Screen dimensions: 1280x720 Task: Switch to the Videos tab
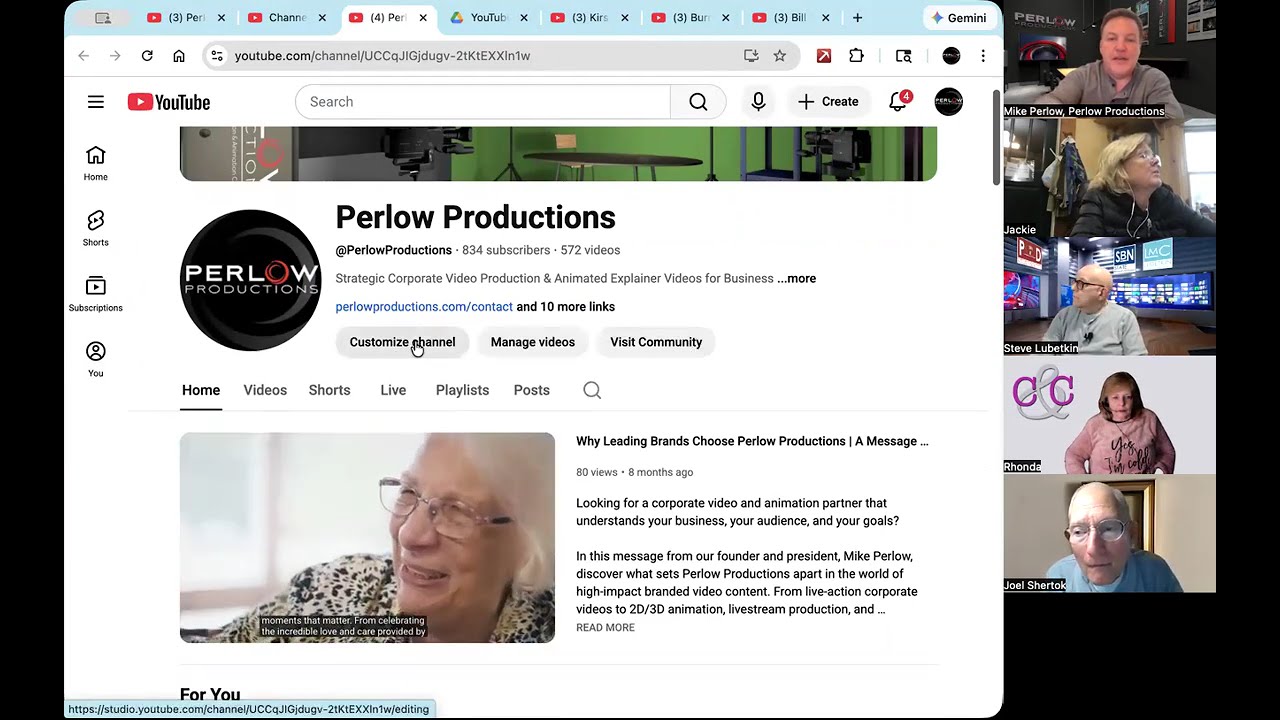pos(265,390)
